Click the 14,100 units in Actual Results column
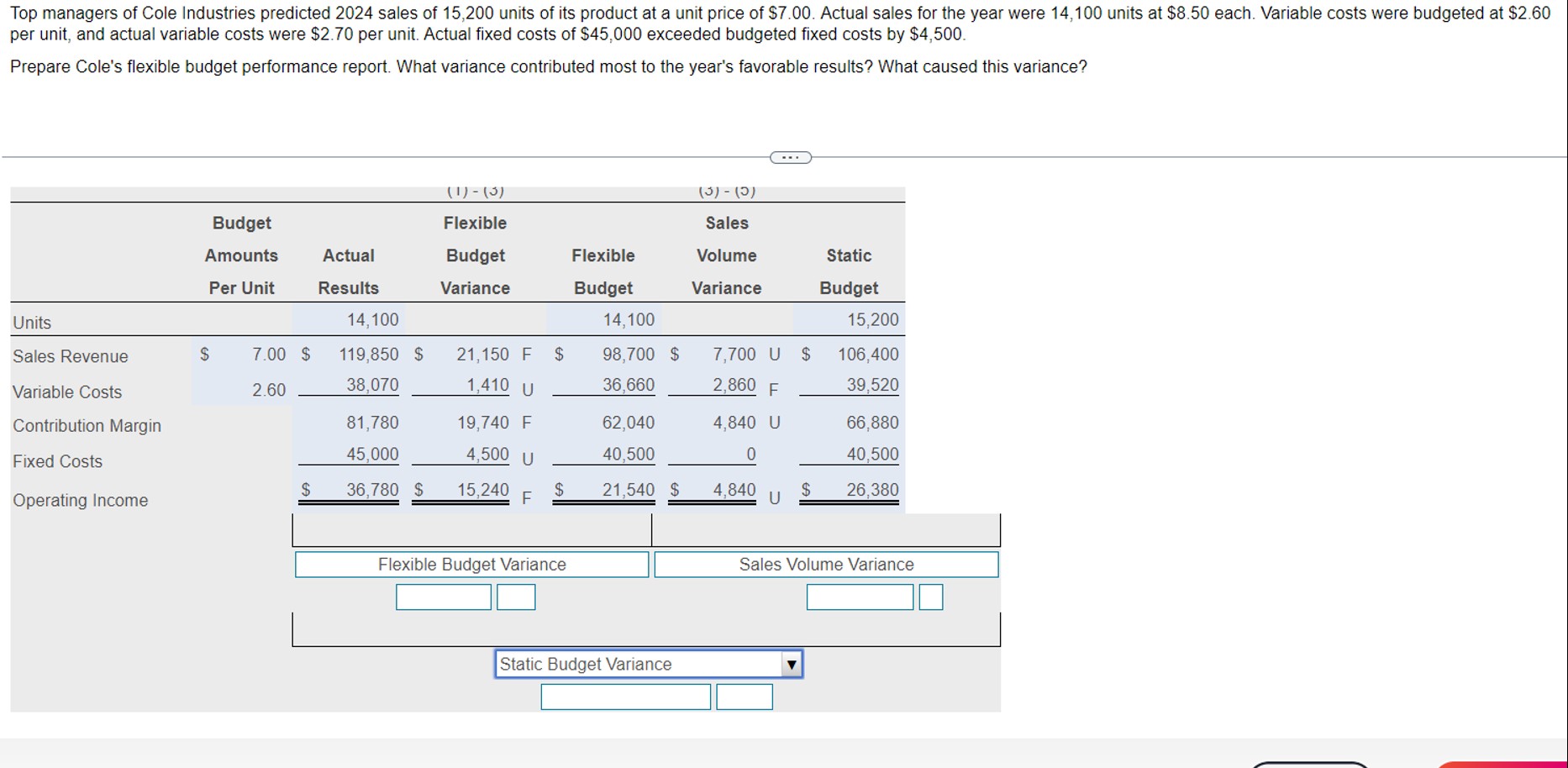Viewport: 1568px width, 768px height. 373,320
